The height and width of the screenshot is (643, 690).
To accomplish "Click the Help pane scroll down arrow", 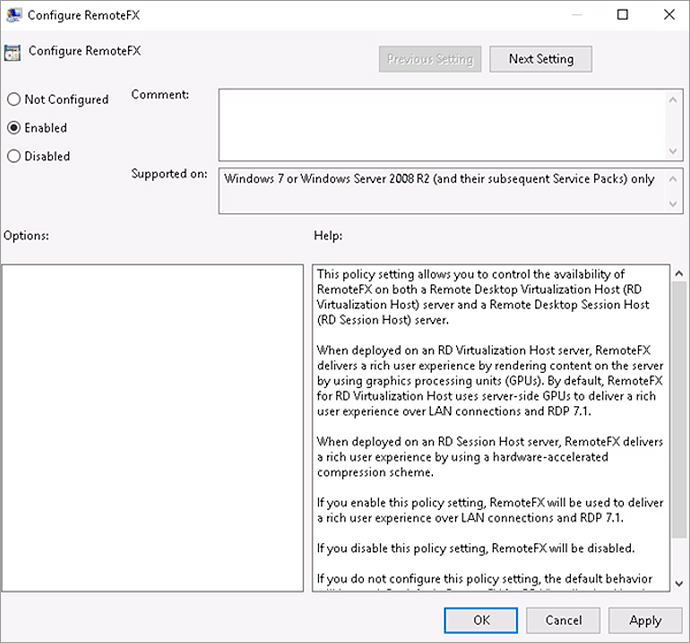I will pos(679,584).
